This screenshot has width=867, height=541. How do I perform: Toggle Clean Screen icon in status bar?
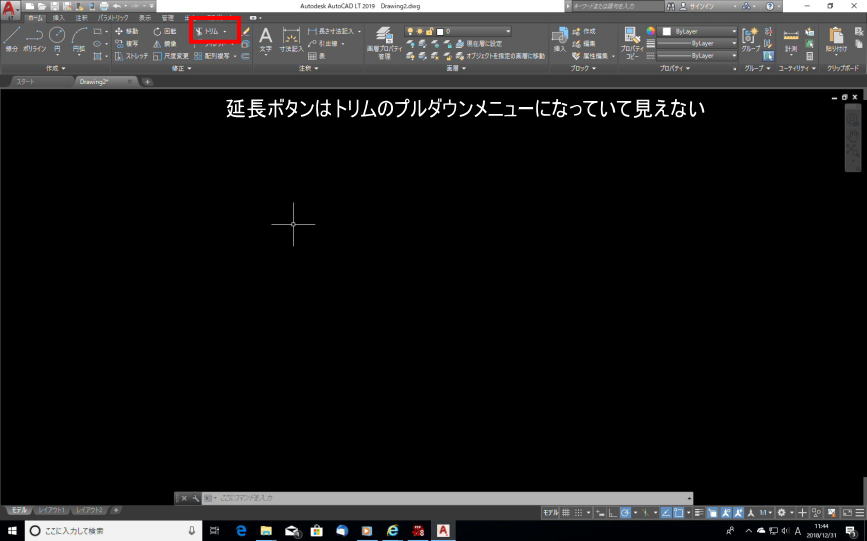coord(848,513)
